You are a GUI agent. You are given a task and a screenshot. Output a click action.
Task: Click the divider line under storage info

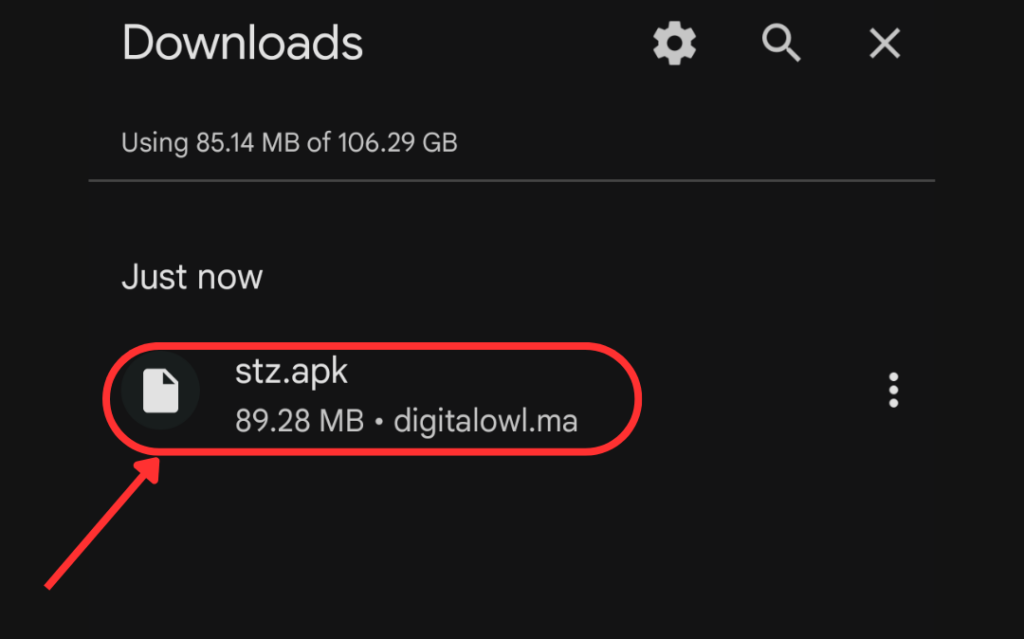pyautogui.click(x=511, y=180)
